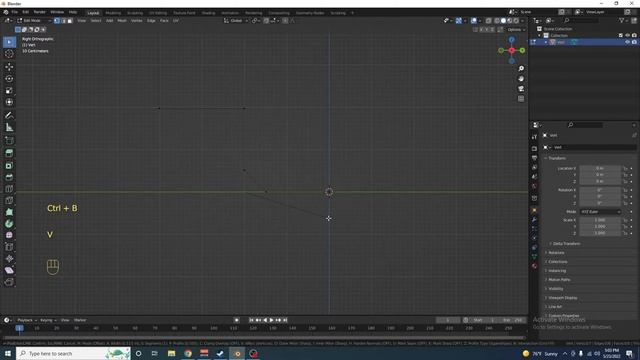
Task: Select the Inset Faces tool
Action: pyautogui.click(x=9, y=165)
